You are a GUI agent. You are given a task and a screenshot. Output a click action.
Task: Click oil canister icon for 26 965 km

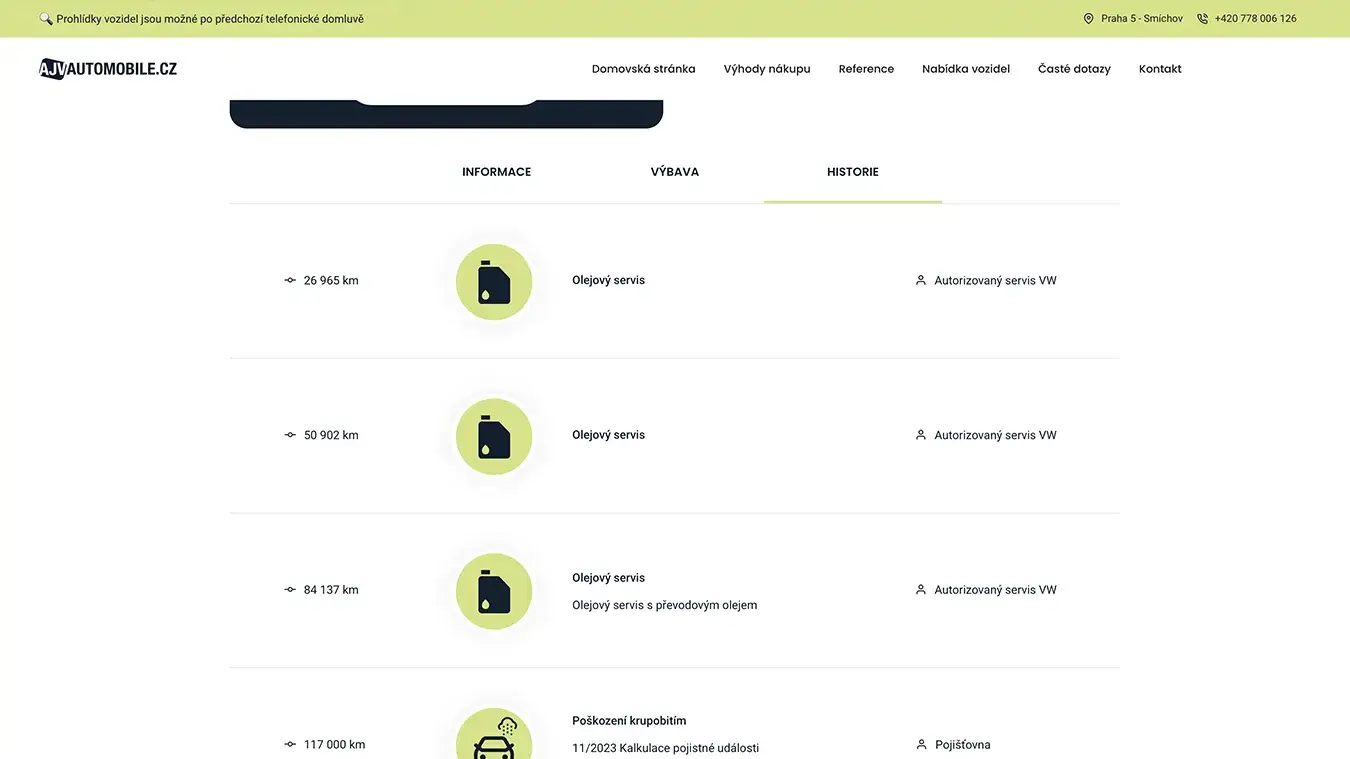pyautogui.click(x=494, y=282)
